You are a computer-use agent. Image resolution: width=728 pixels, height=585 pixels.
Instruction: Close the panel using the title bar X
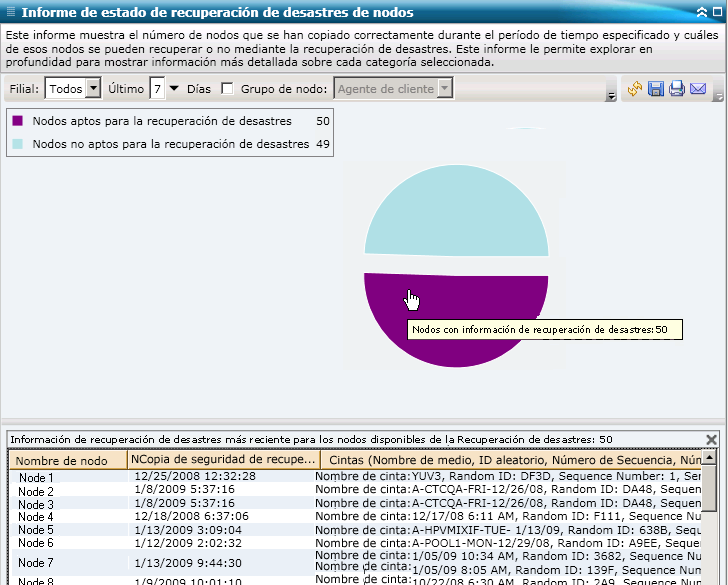click(717, 13)
